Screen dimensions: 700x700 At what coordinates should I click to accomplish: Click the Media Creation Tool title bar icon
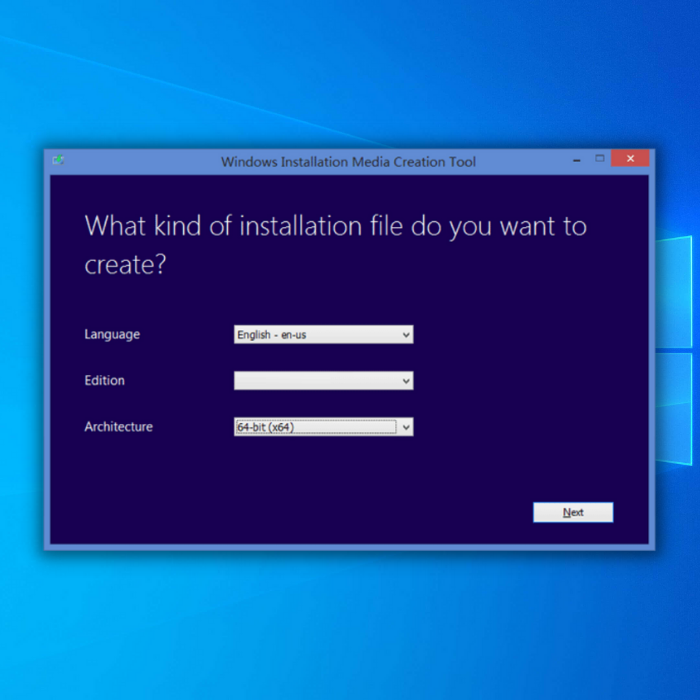click(58, 160)
